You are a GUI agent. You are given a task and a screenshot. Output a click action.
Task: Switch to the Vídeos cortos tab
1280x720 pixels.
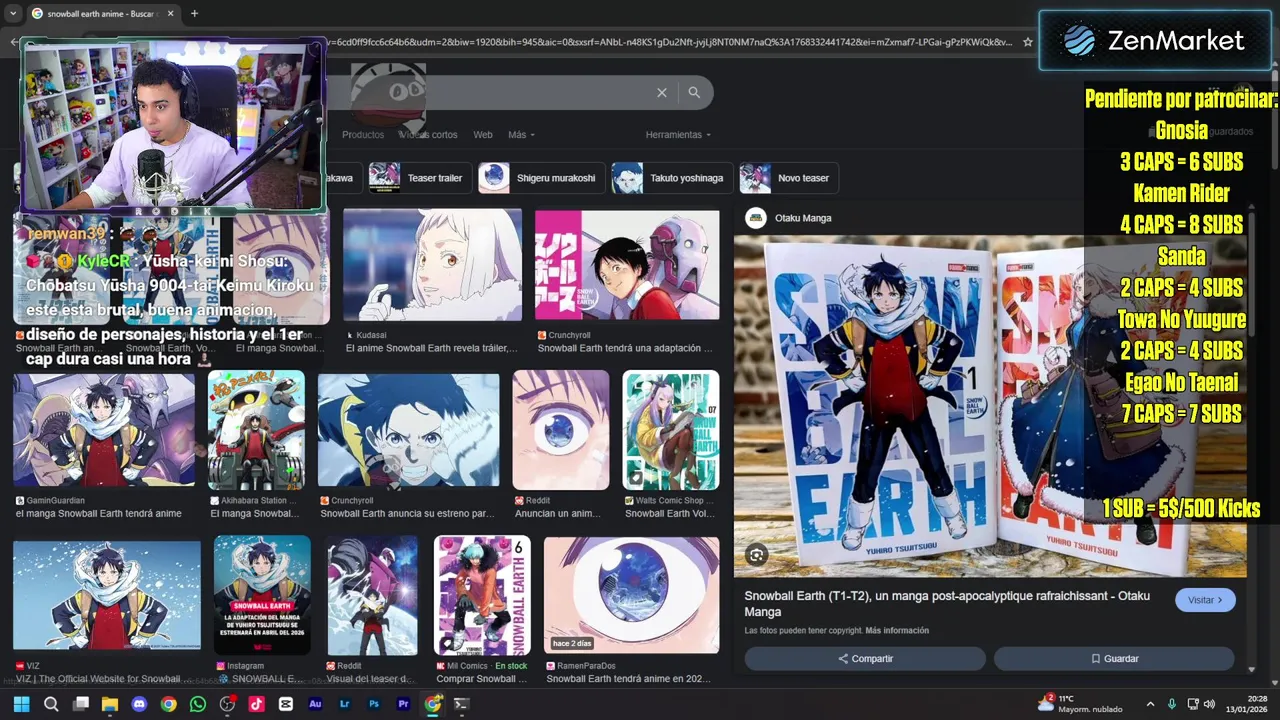428,135
